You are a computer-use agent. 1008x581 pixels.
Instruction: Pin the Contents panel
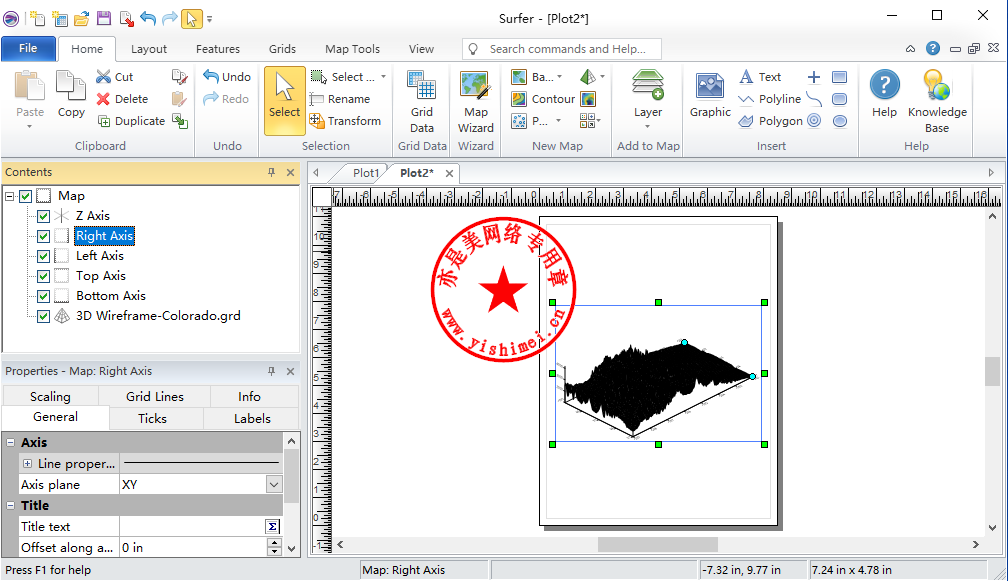(x=271, y=172)
